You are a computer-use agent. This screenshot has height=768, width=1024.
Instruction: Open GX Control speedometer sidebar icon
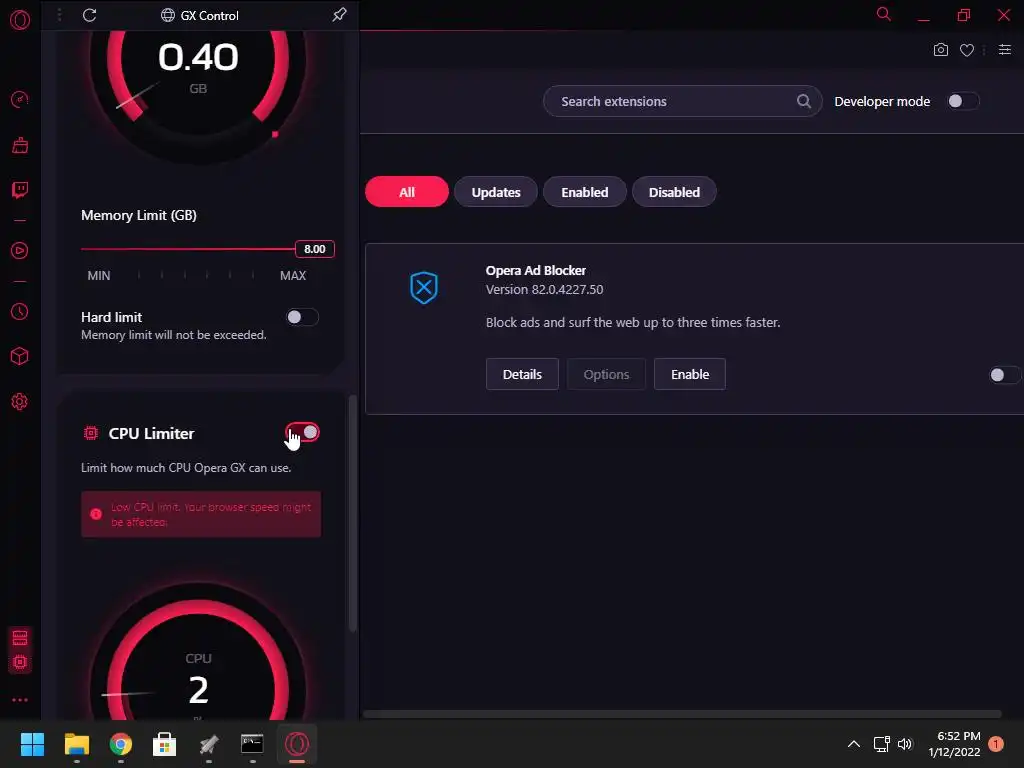tap(20, 99)
